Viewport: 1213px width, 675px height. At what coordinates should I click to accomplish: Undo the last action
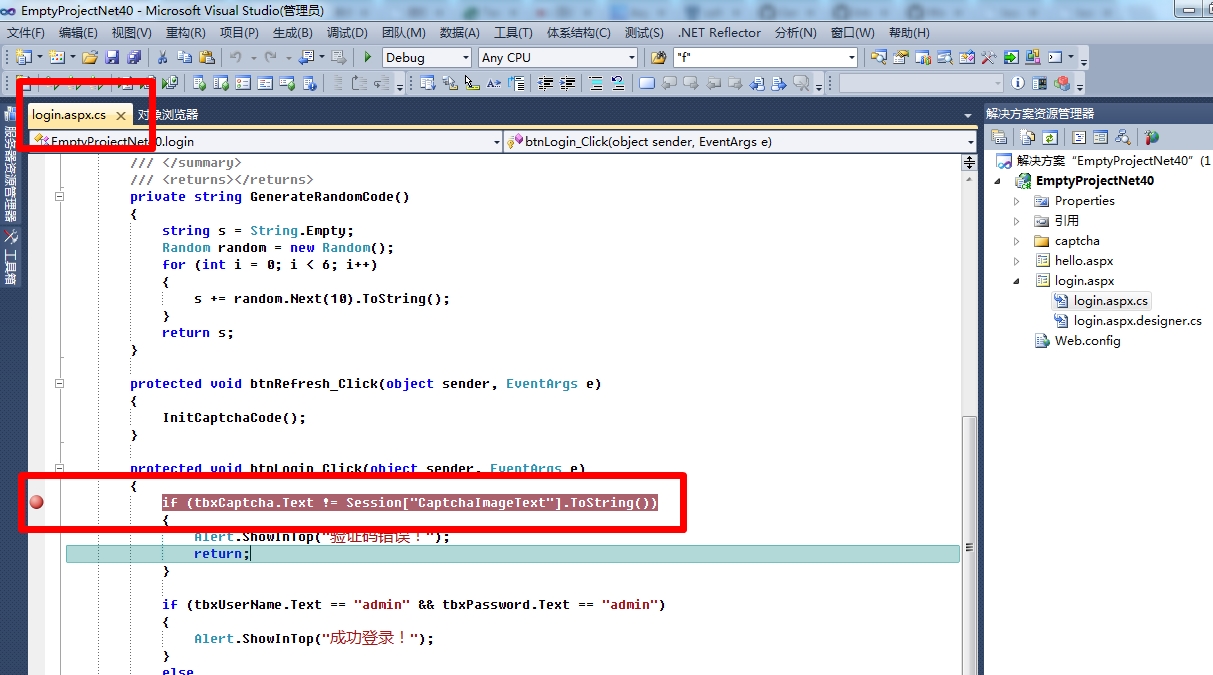tap(235, 57)
